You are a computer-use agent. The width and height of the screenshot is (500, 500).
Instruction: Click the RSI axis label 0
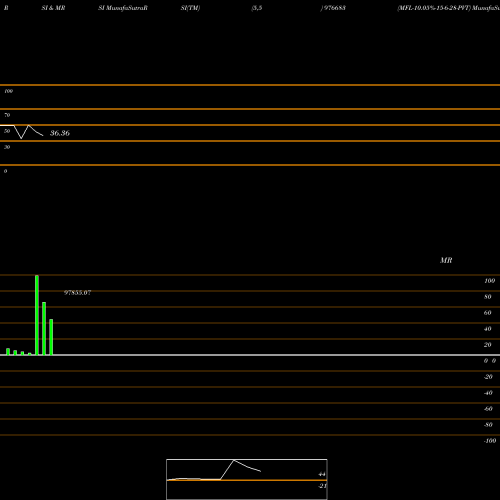pyautogui.click(x=5, y=171)
